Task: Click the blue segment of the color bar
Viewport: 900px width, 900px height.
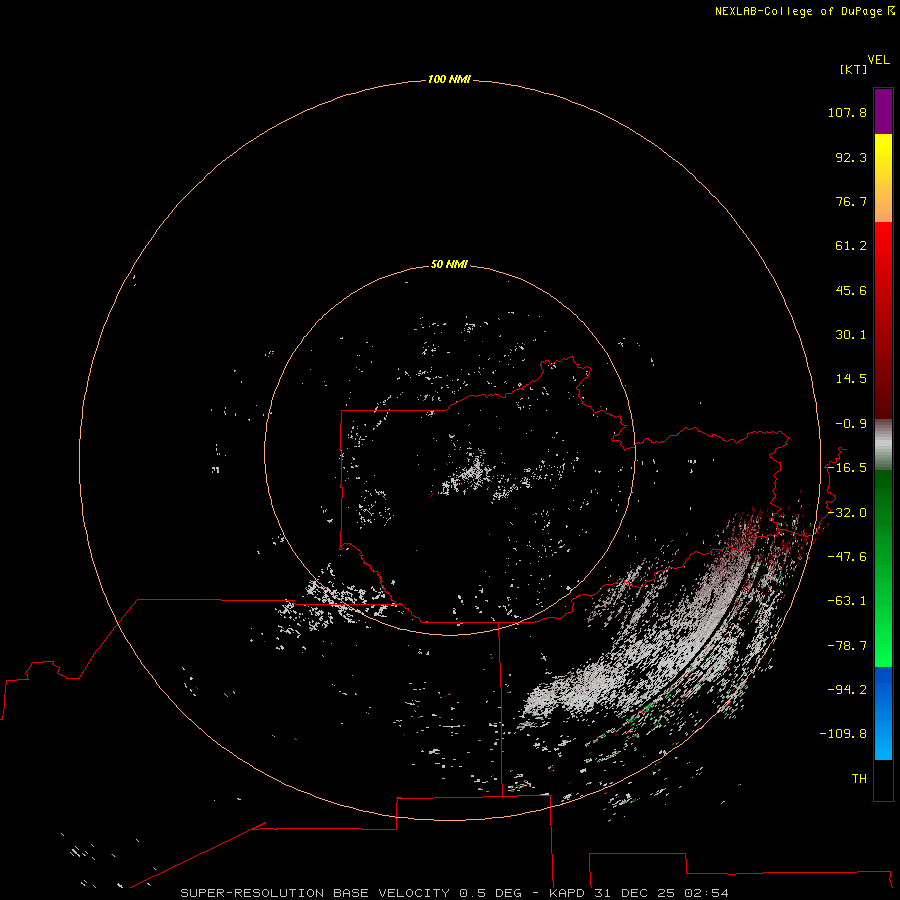Action: (883, 713)
